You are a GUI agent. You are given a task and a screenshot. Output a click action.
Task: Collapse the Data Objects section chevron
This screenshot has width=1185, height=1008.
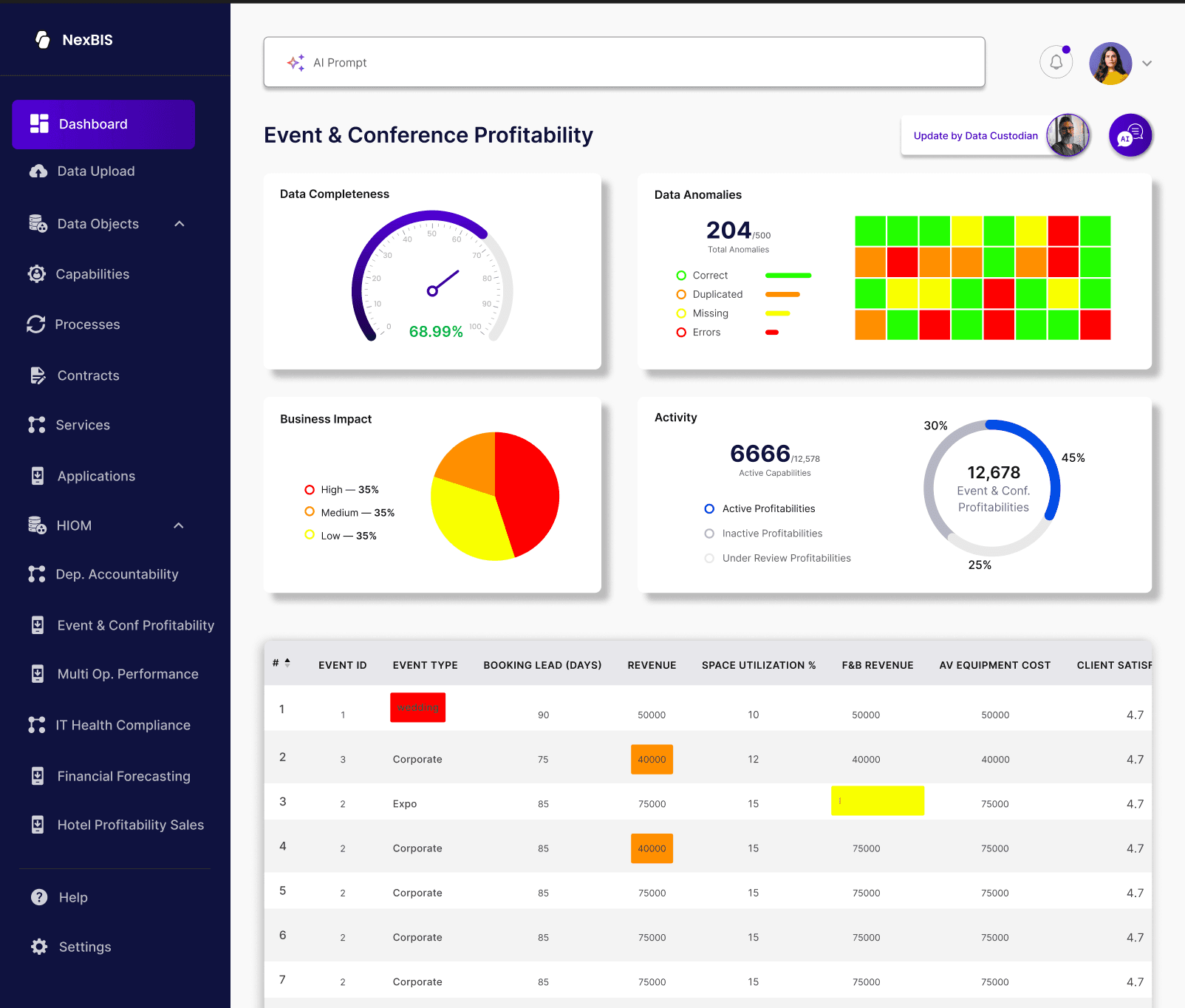pyautogui.click(x=180, y=224)
